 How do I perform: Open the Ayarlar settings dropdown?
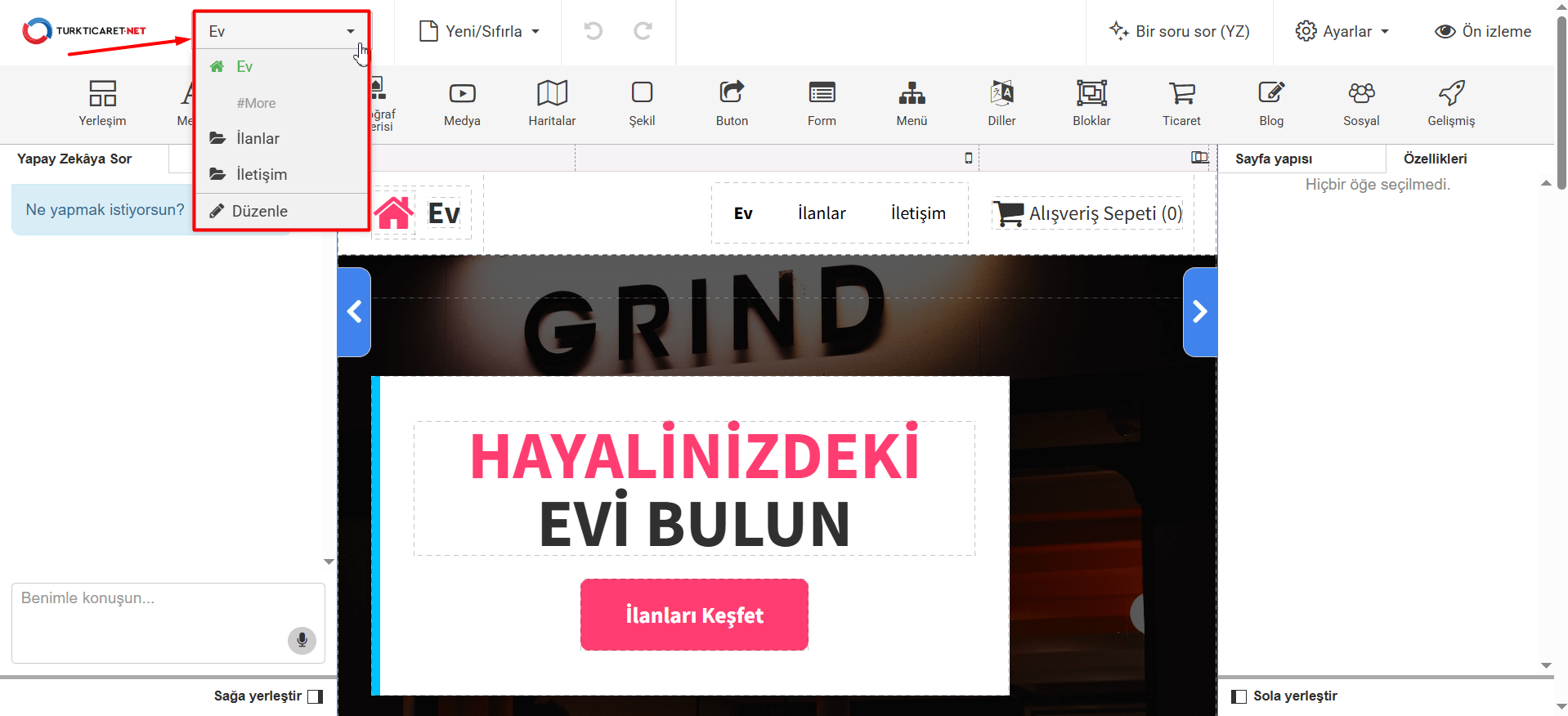1342,31
